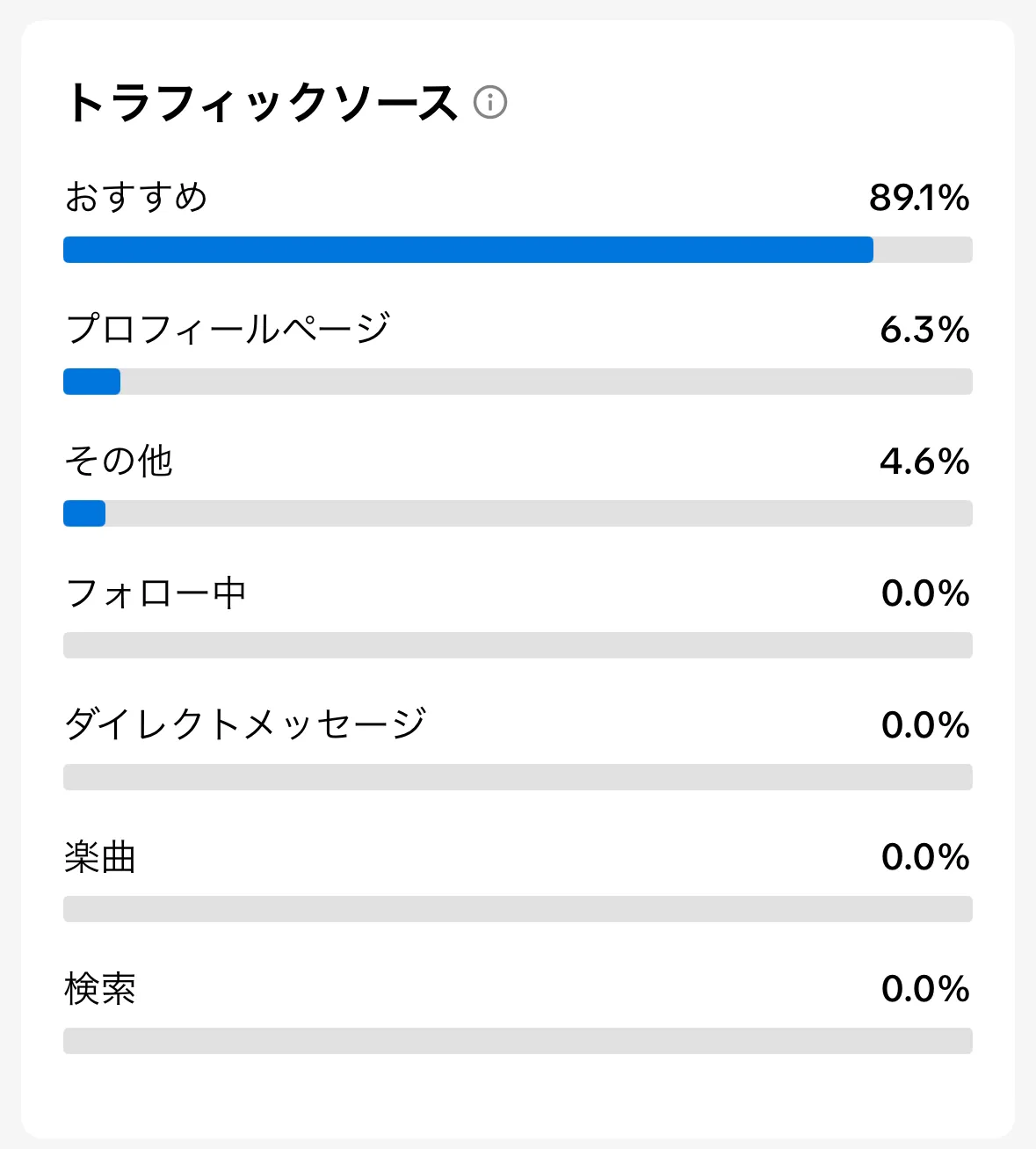Click the トラフィックソース heading
1036x1149 pixels.
[x=262, y=103]
